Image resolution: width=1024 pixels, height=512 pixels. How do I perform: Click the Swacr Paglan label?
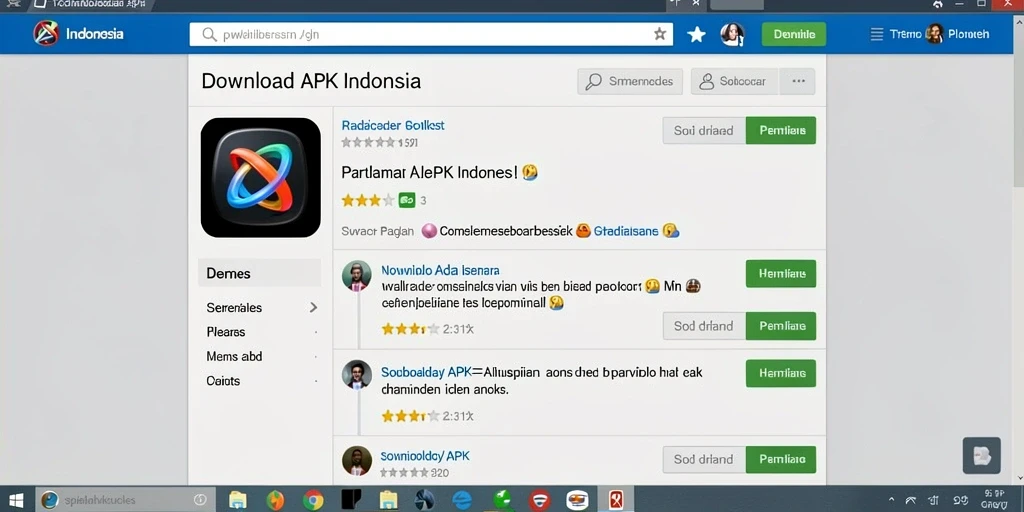(377, 231)
